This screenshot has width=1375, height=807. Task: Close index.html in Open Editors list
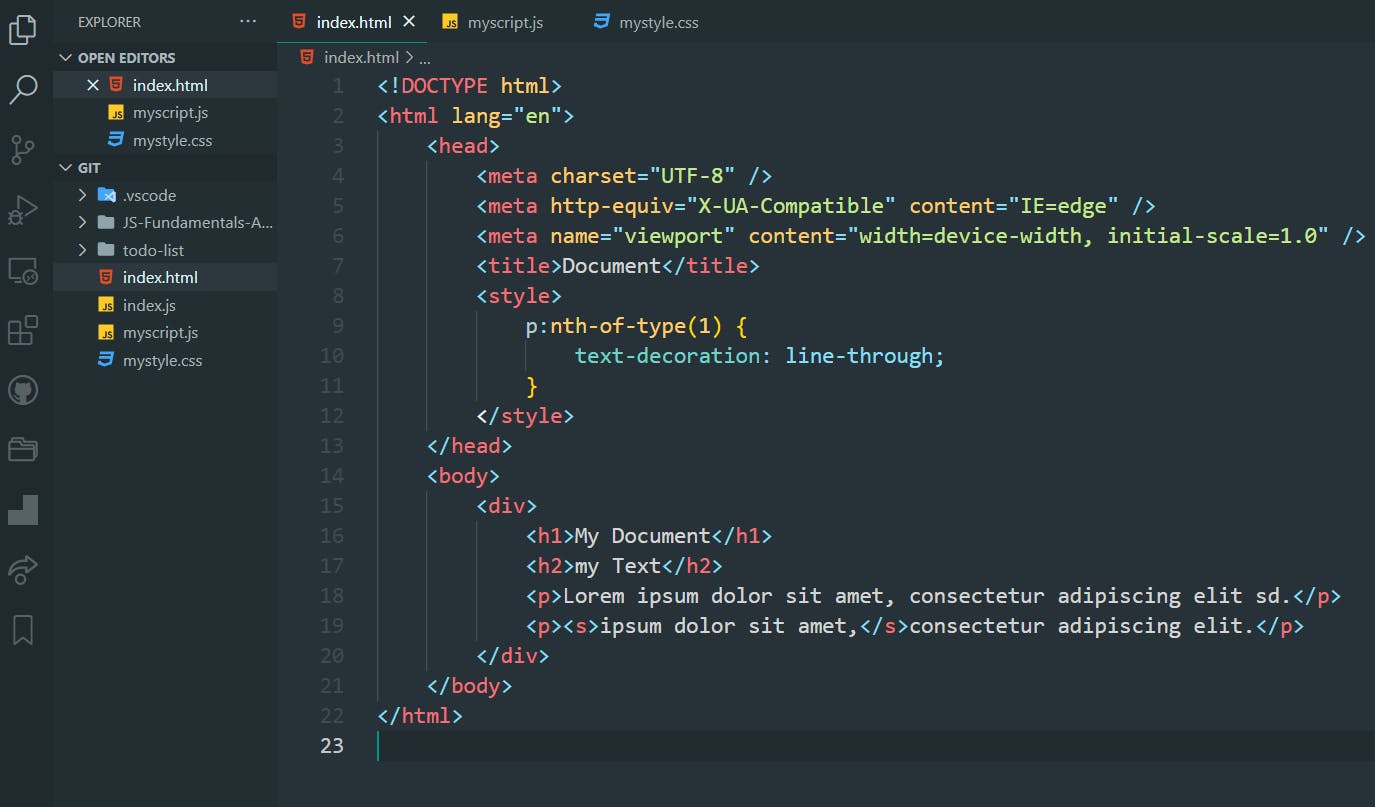(x=93, y=85)
